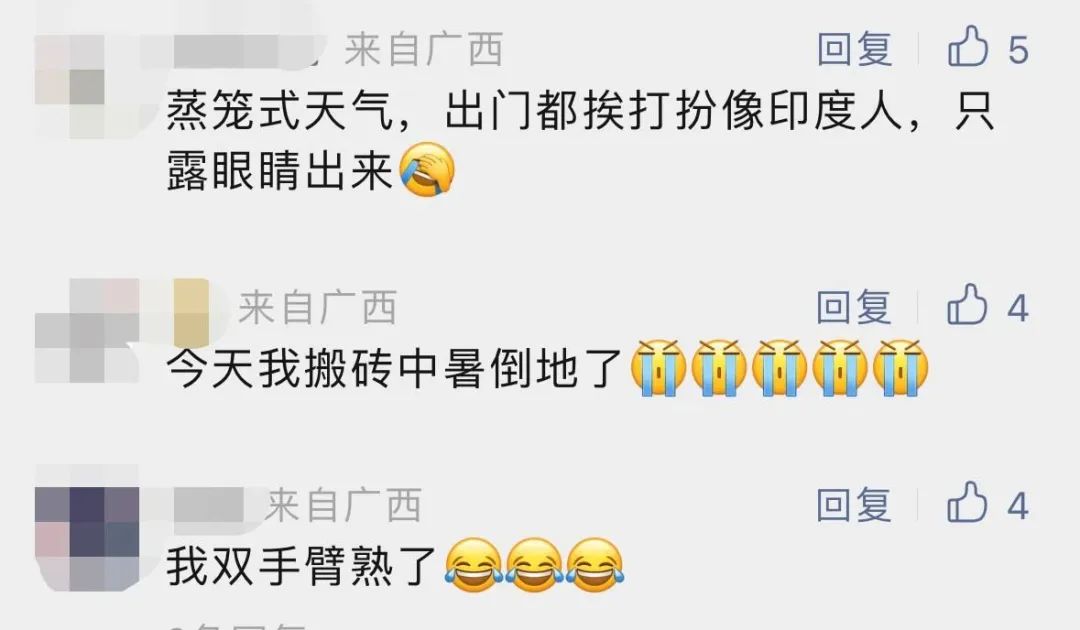This screenshot has height=630, width=1080.
Task: Click the facepalm laughing emoji after 露眼睛出来
Action: [x=427, y=170]
